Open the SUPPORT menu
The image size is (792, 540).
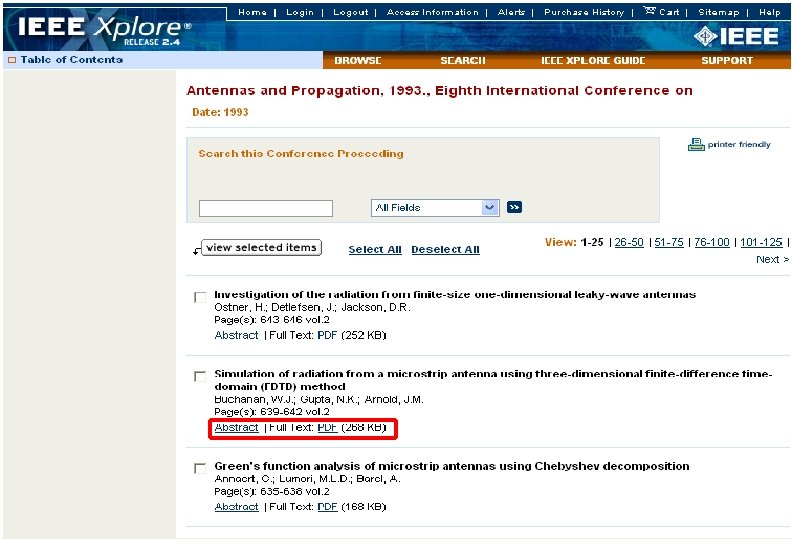coord(727,61)
